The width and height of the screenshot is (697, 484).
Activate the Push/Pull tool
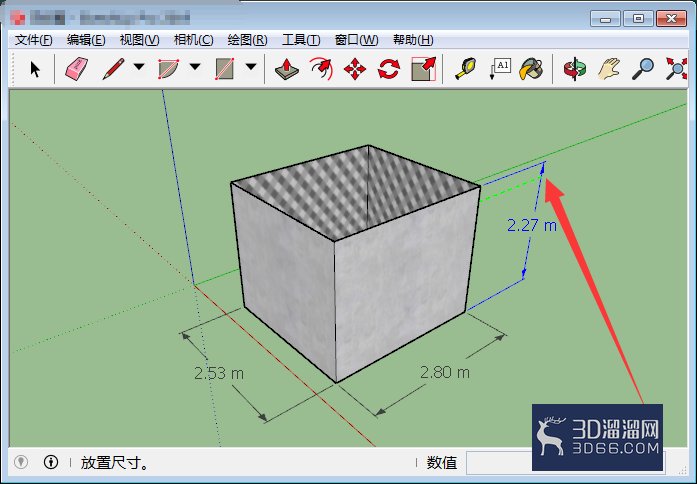click(287, 69)
